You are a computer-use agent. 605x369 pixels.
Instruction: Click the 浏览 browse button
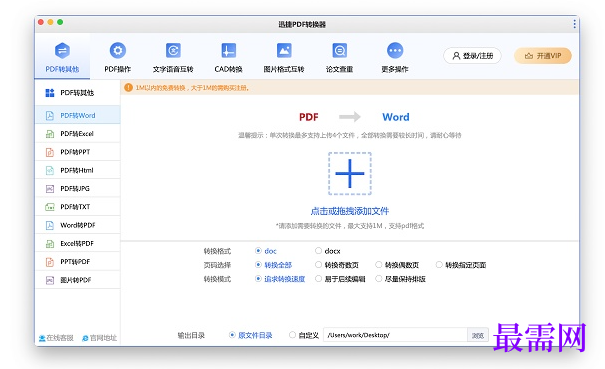click(478, 335)
